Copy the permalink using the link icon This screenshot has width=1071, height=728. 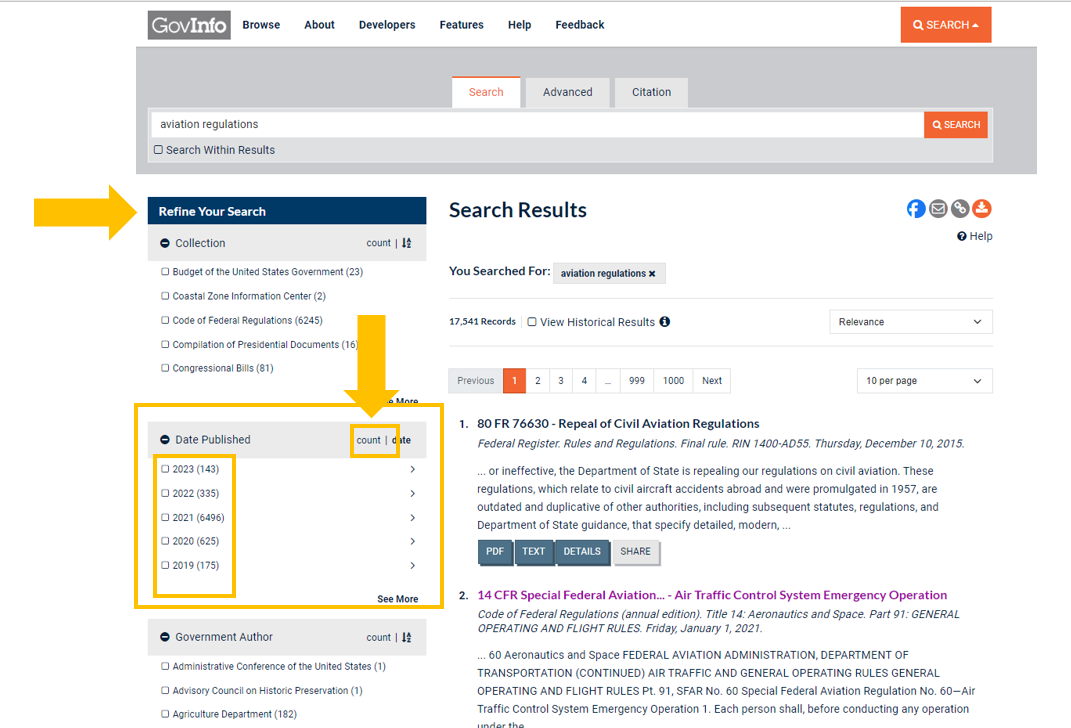click(x=960, y=208)
